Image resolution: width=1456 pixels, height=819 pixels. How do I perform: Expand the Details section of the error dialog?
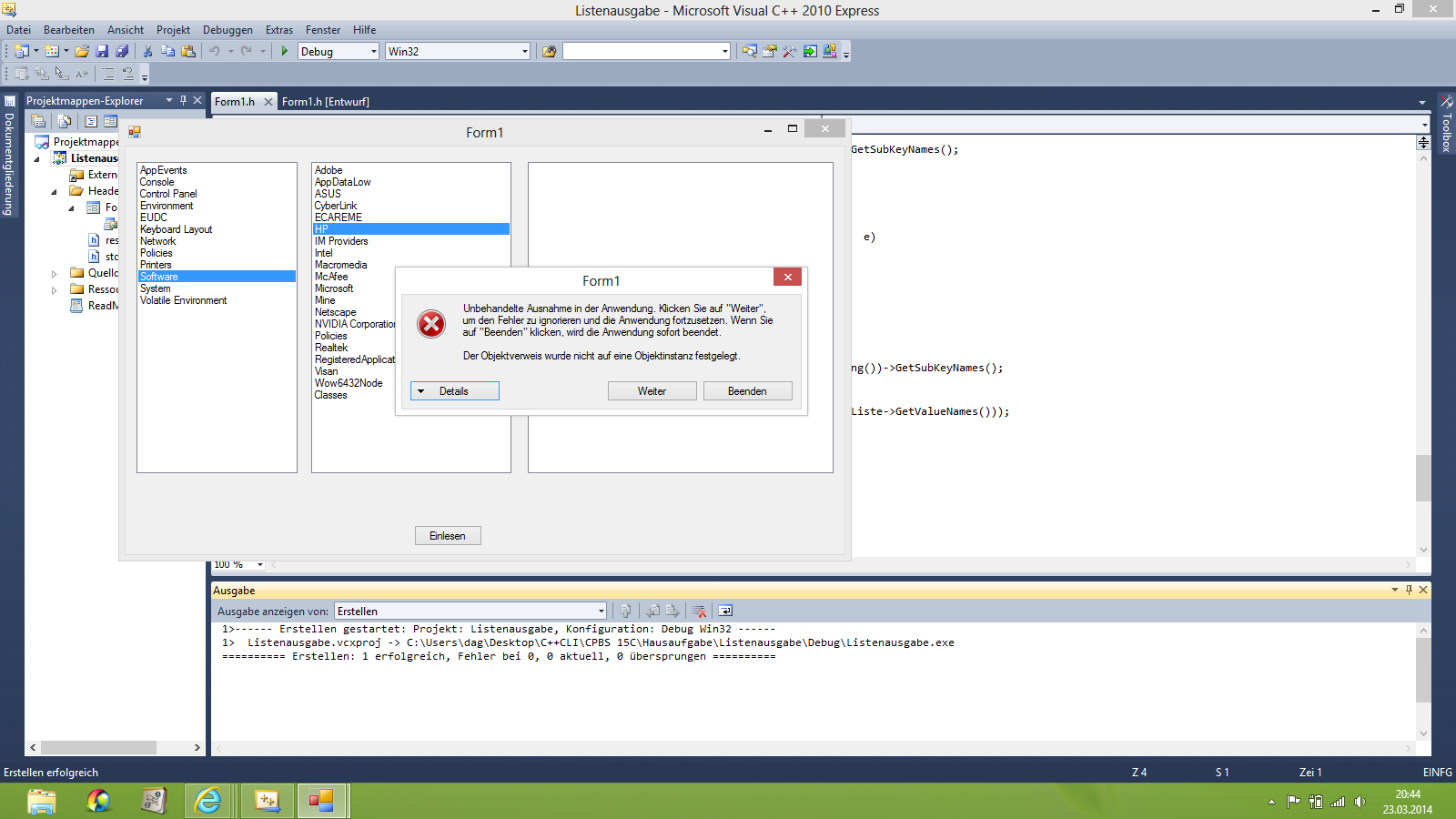tap(454, 390)
